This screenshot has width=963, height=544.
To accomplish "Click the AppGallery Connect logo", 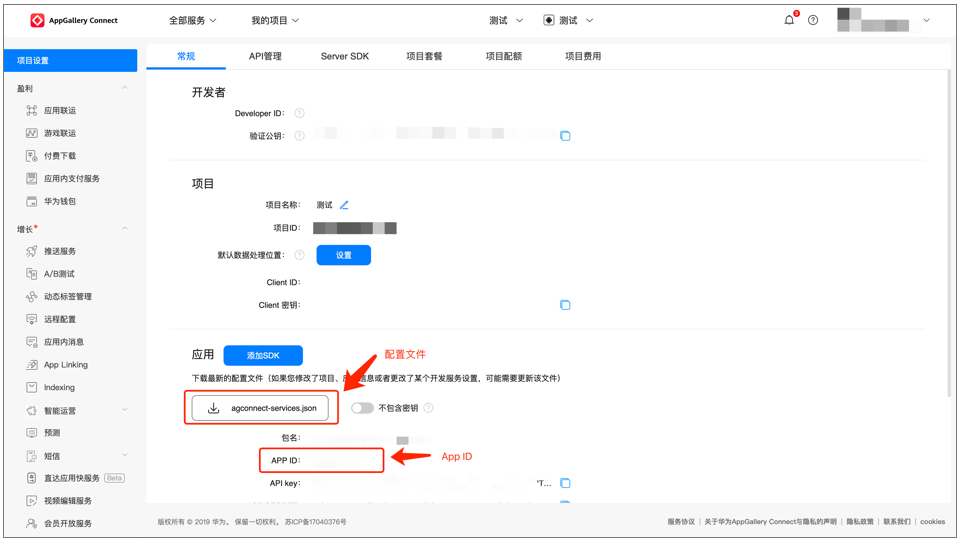I will click(x=74, y=20).
